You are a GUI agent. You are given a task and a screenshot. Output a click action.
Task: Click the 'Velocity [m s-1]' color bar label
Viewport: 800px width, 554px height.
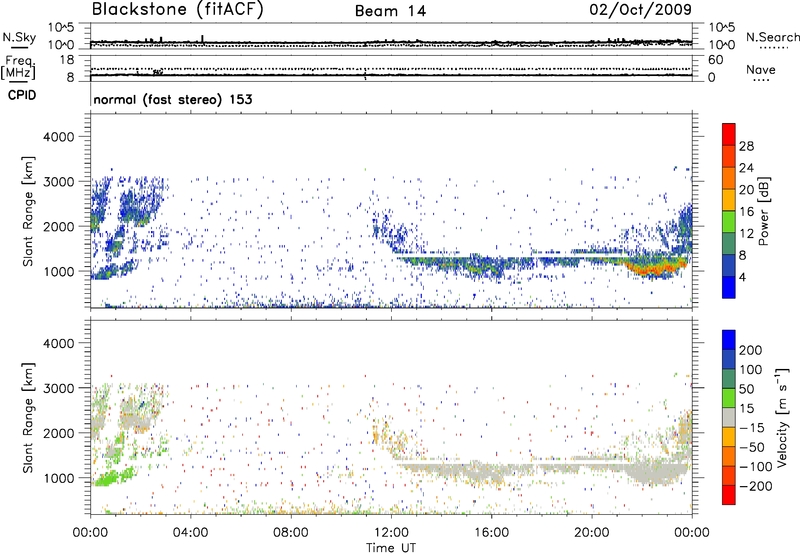click(x=781, y=417)
